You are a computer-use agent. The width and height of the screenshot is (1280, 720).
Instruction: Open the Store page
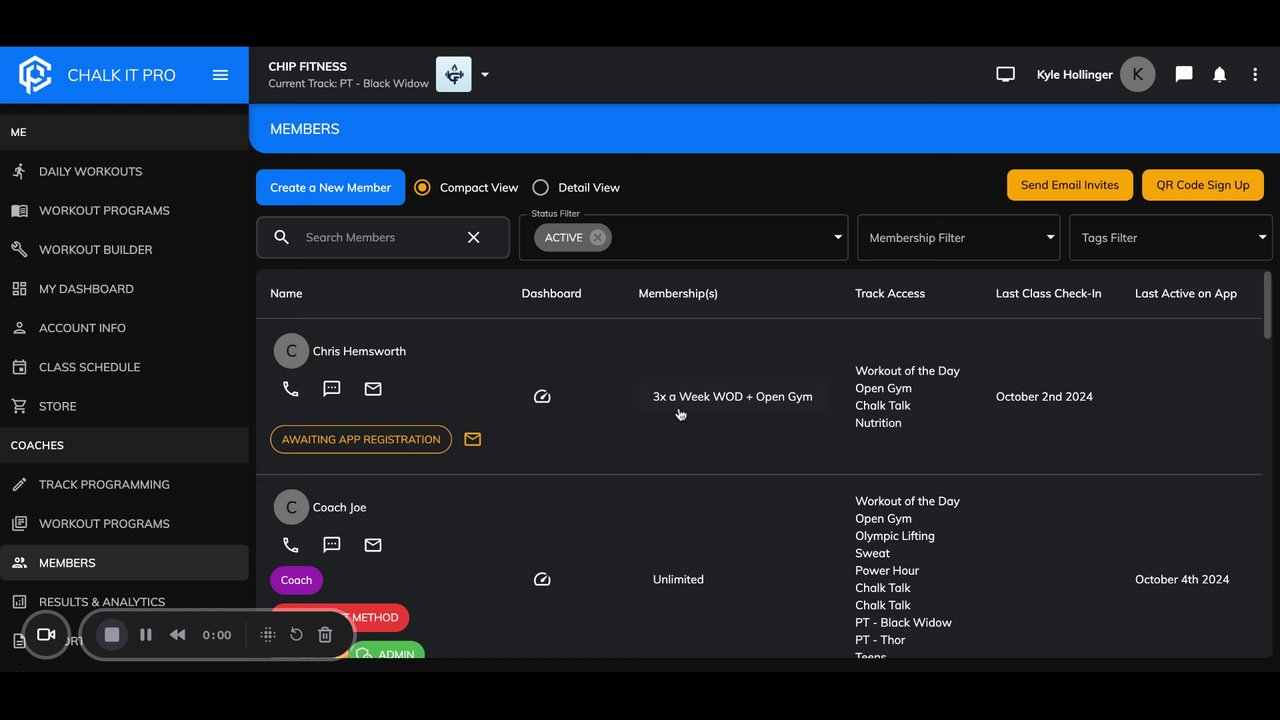click(124, 406)
